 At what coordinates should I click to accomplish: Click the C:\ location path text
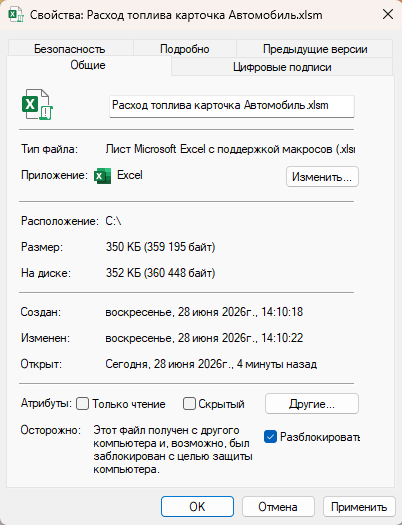coord(113,221)
